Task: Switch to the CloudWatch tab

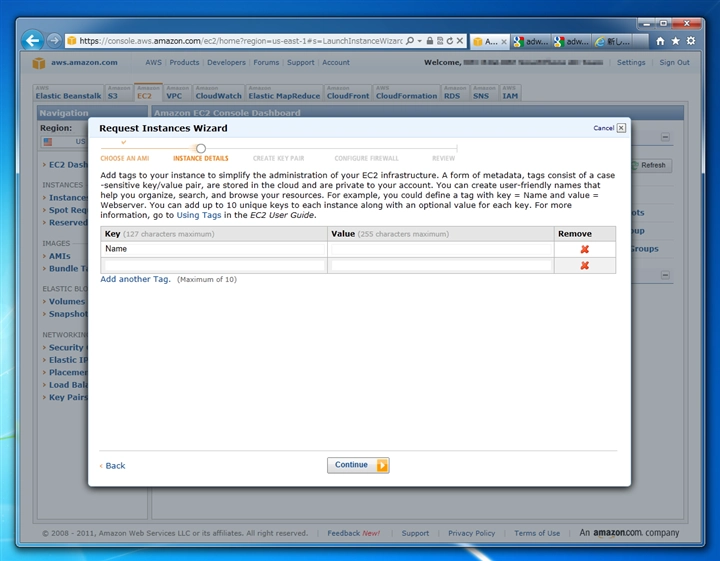Action: pos(218,93)
